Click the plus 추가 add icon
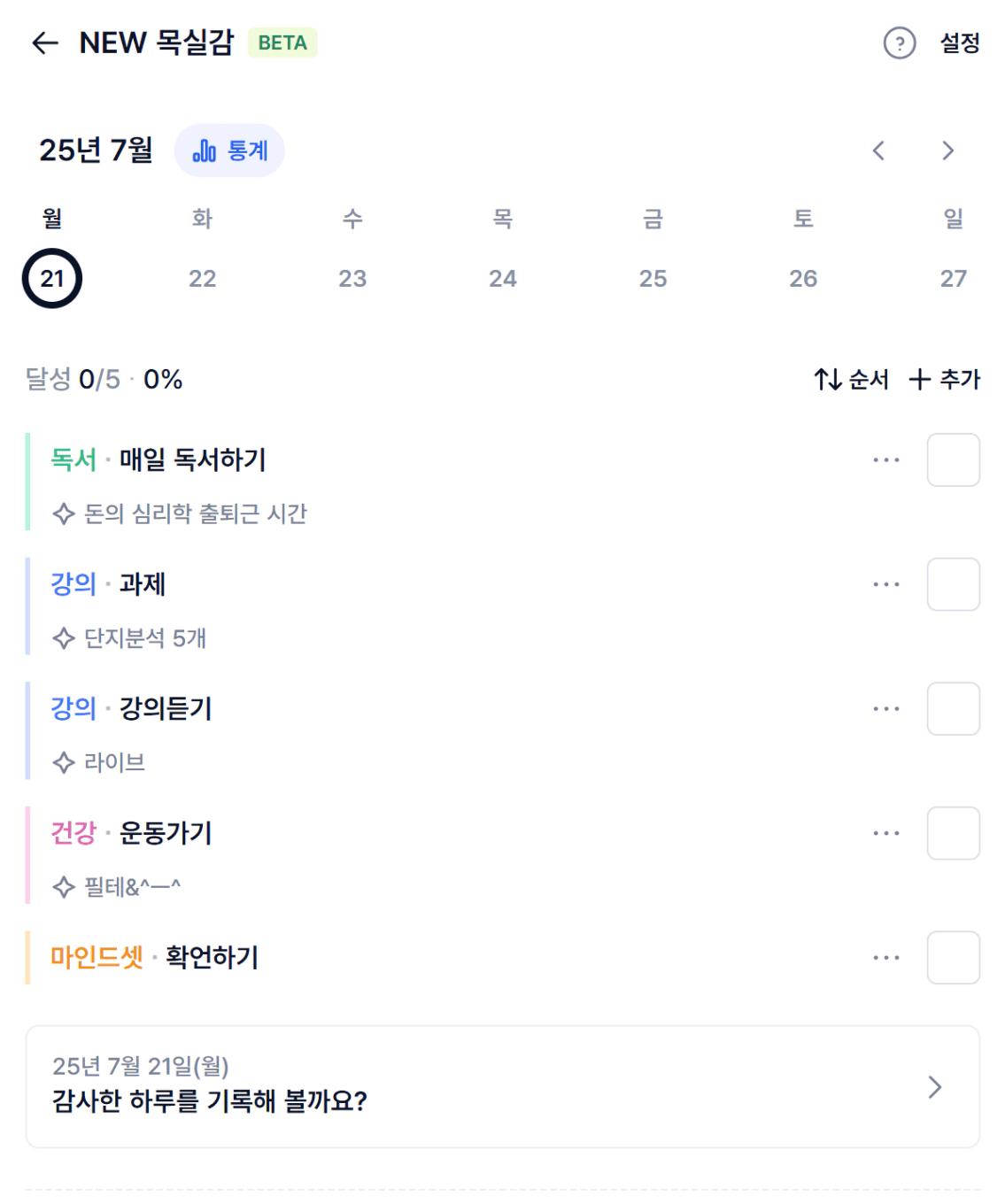Viewport: 1005px width, 1204px height. click(x=920, y=380)
